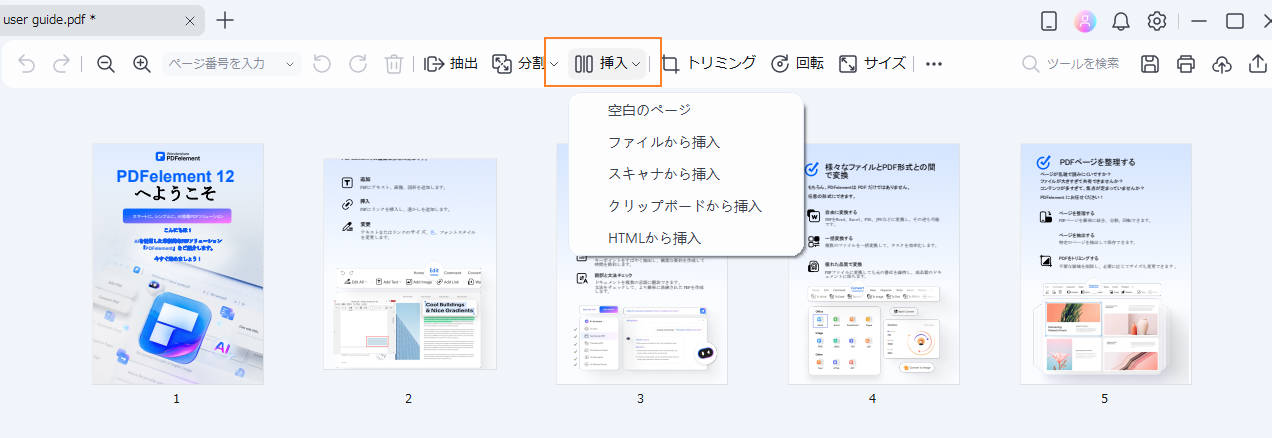Click the undo arrow icon

coord(27,64)
